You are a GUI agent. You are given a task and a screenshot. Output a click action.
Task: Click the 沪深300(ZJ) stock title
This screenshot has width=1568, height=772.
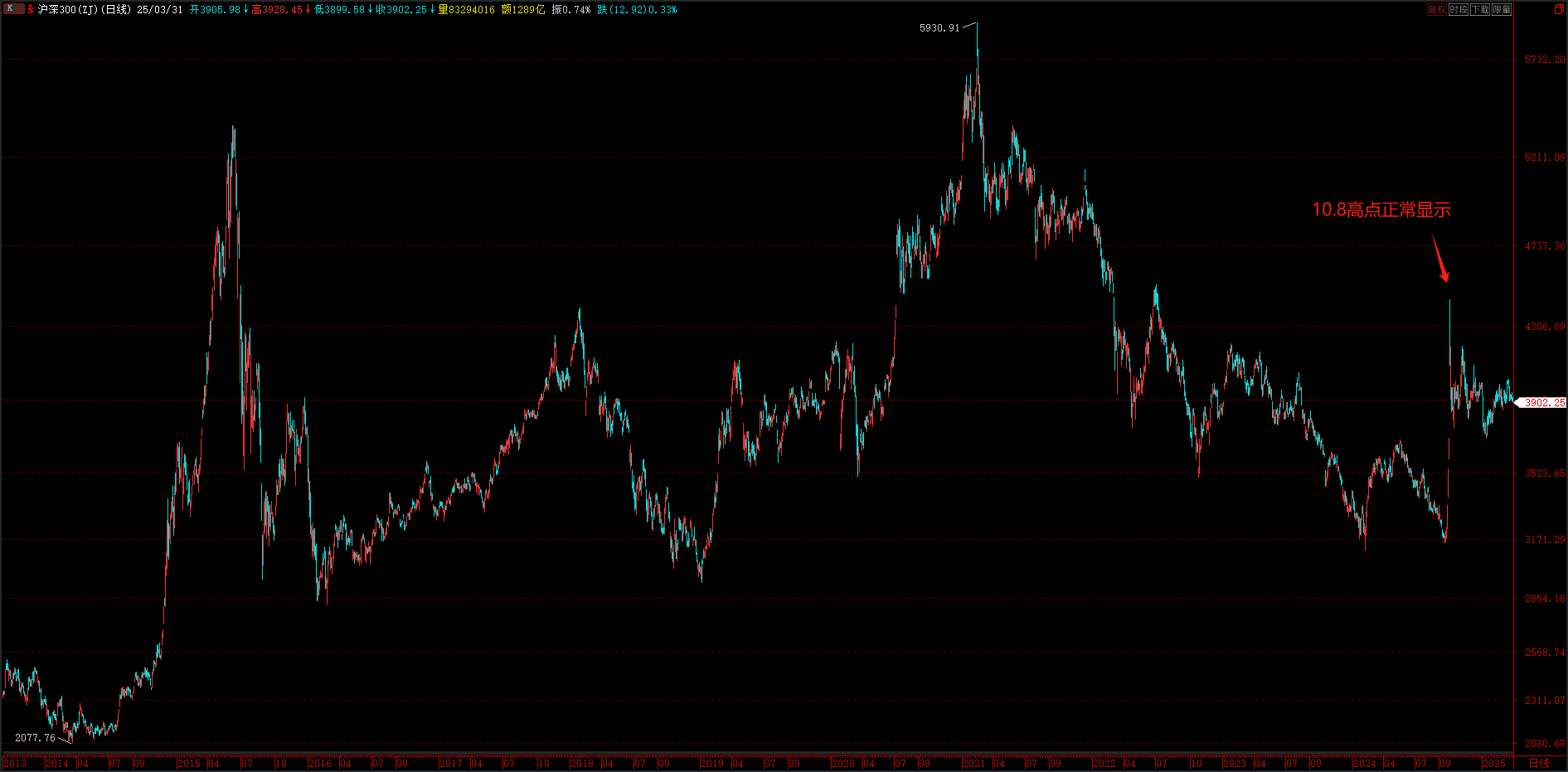coord(68,9)
